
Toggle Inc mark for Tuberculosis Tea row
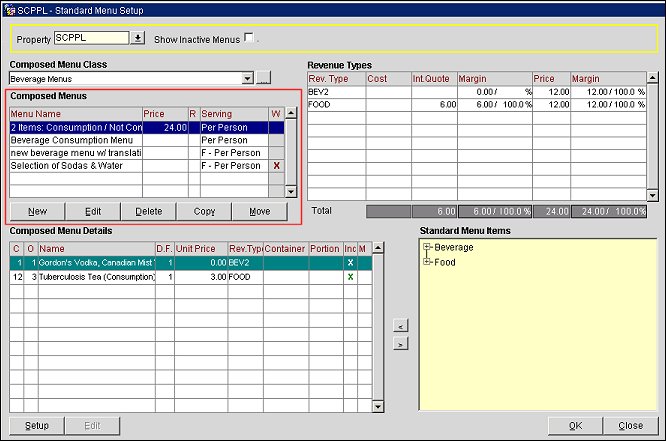[x=350, y=276]
